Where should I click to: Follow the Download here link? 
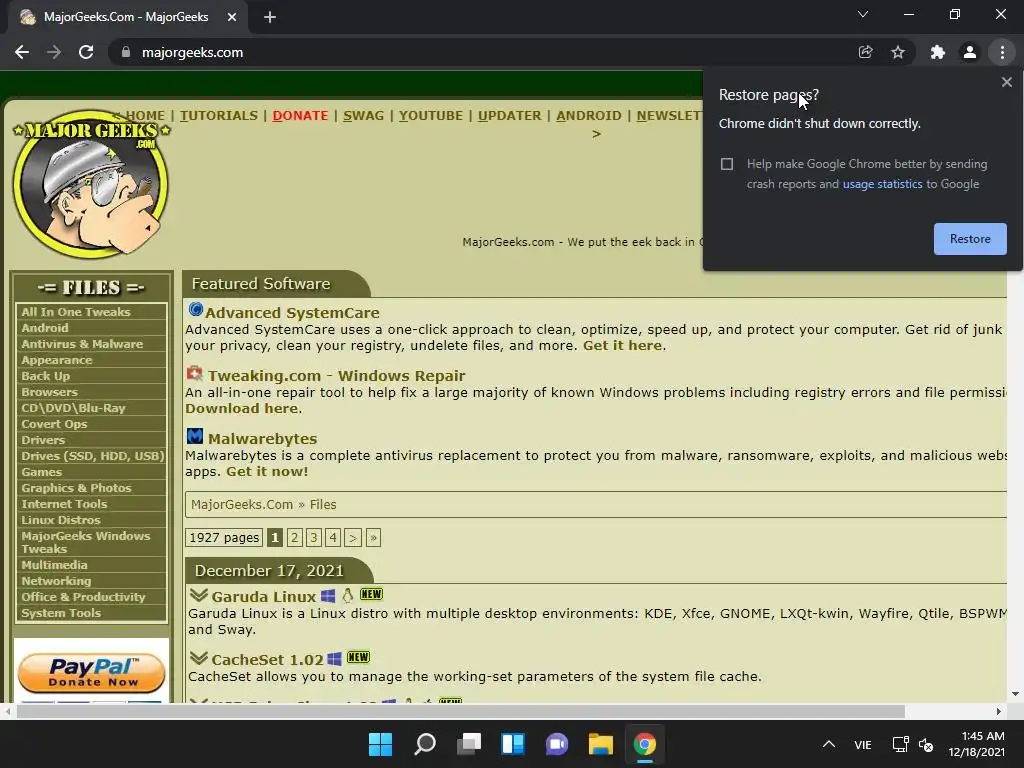(x=241, y=408)
